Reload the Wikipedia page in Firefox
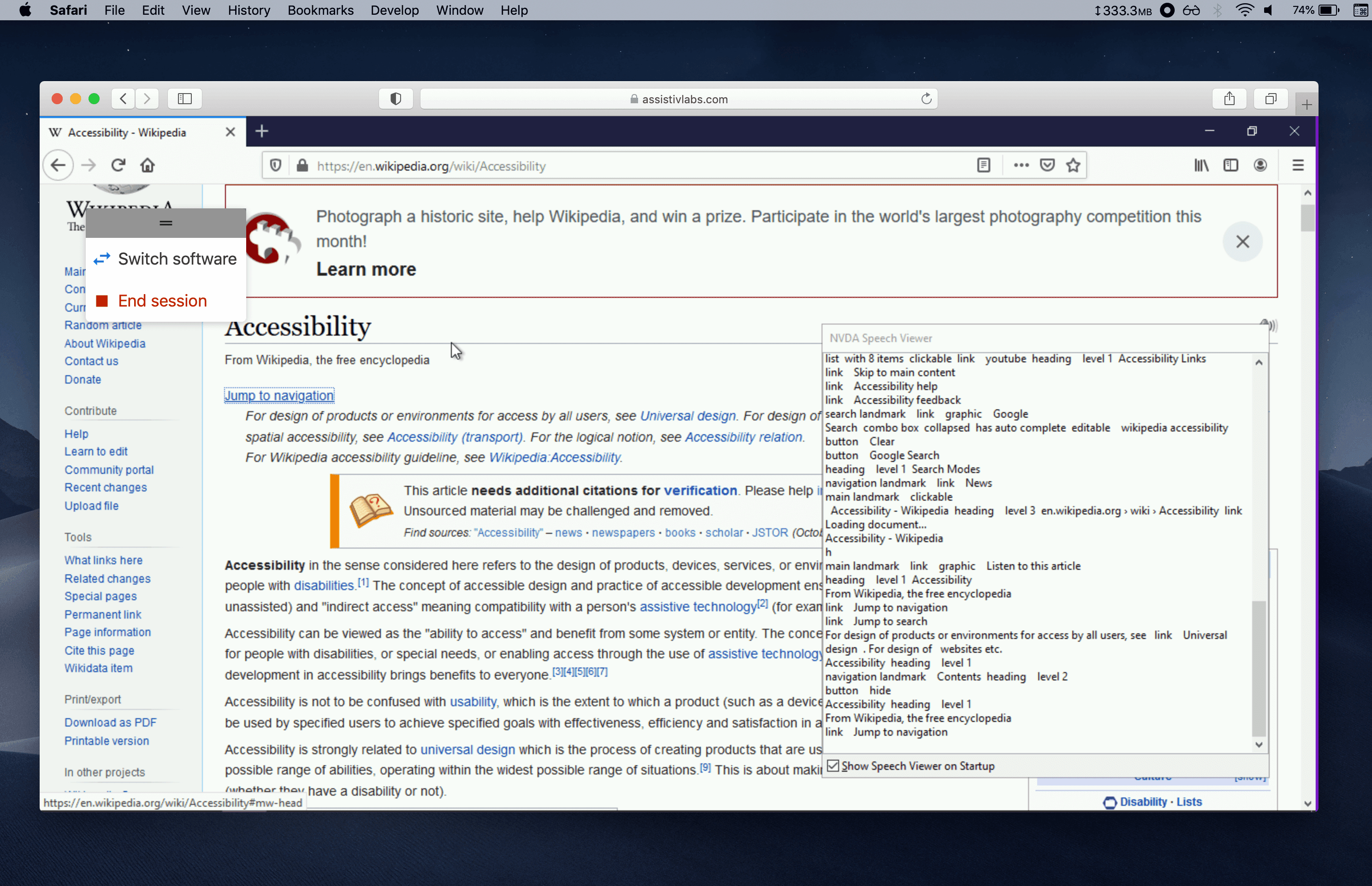This screenshot has height=886, width=1372. point(118,165)
